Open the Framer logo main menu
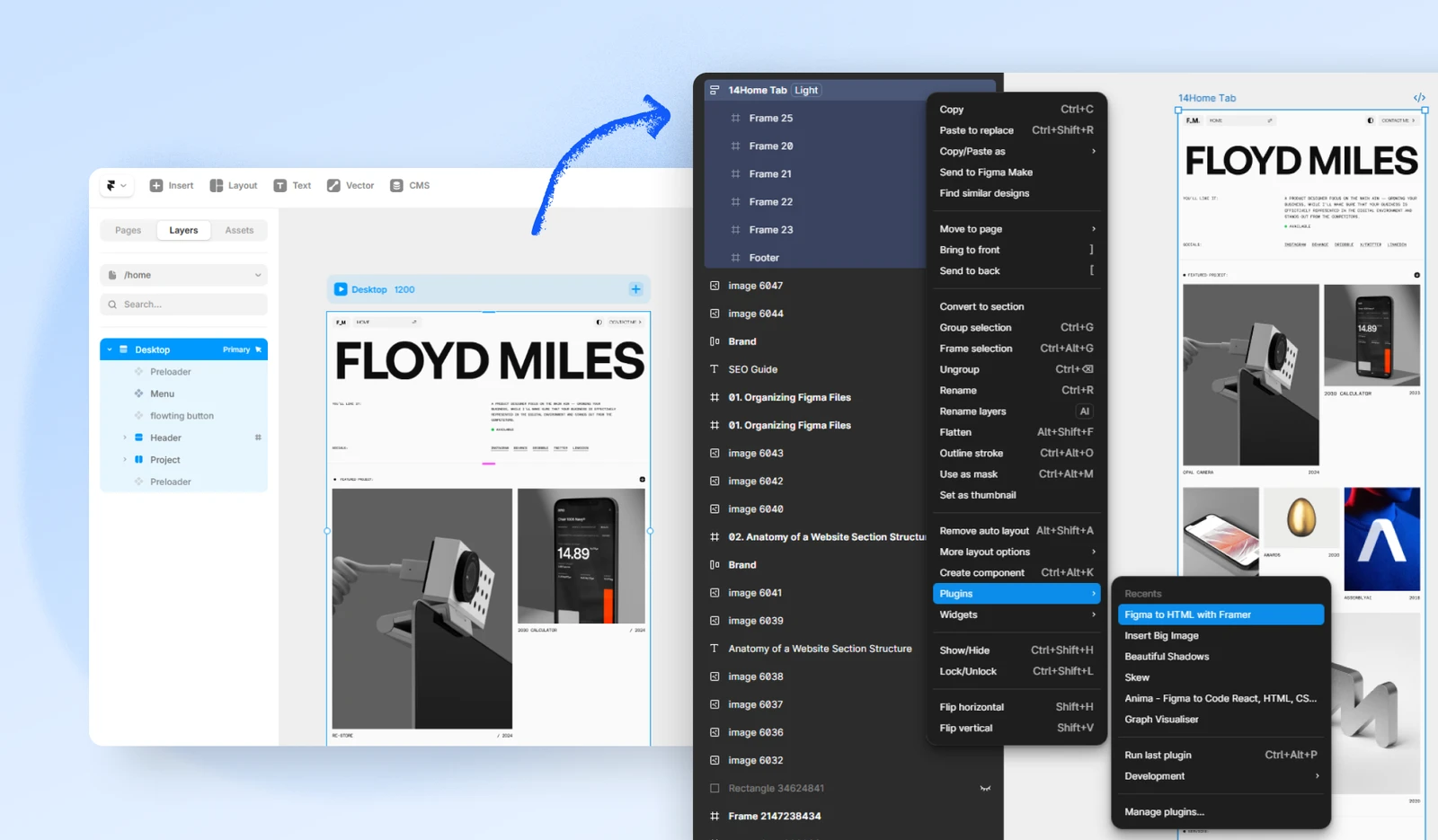The height and width of the screenshot is (840, 1438). click(x=116, y=186)
